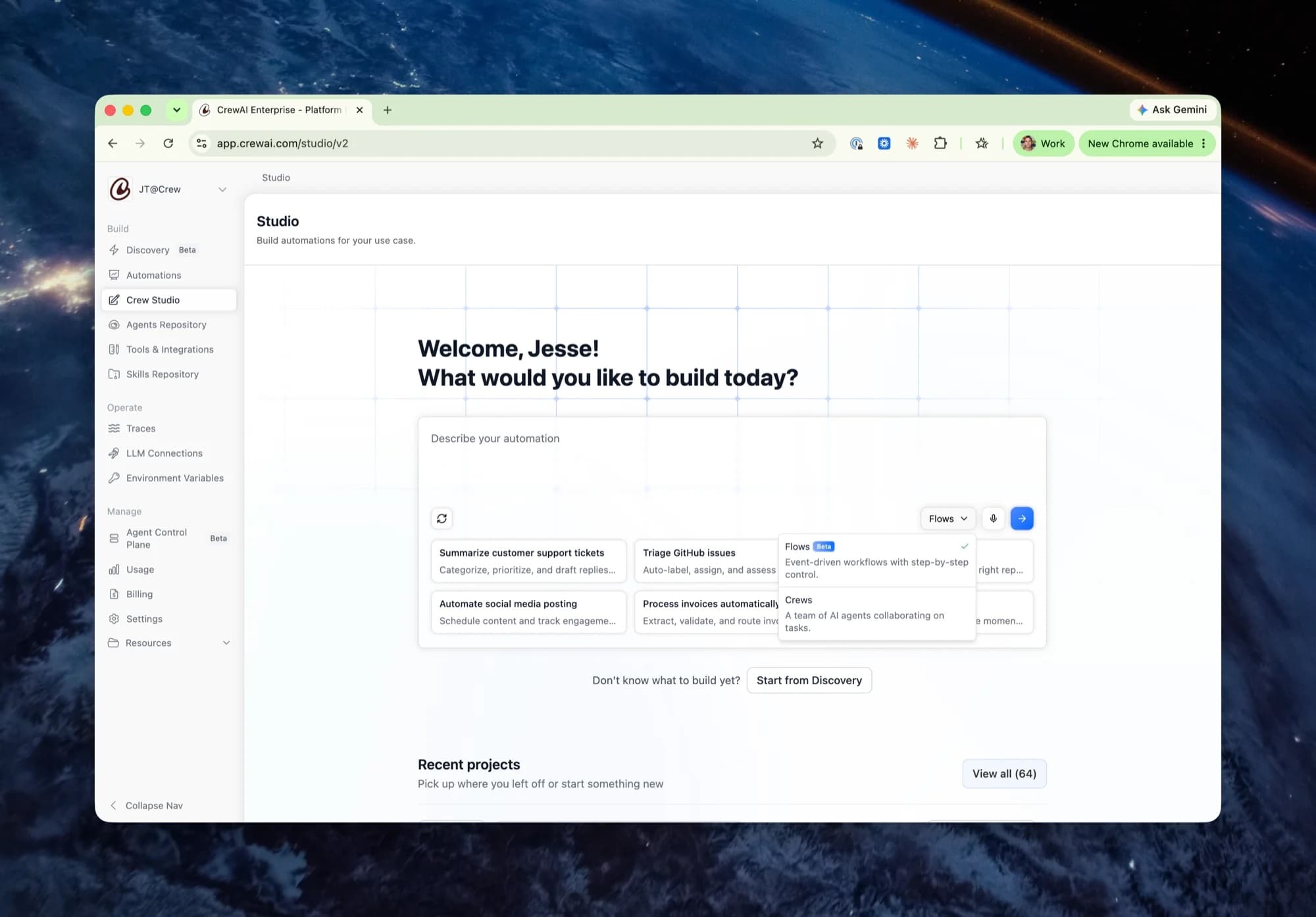Open Agent Control Plane page
Screen dimensions: 1316x917
point(168,538)
